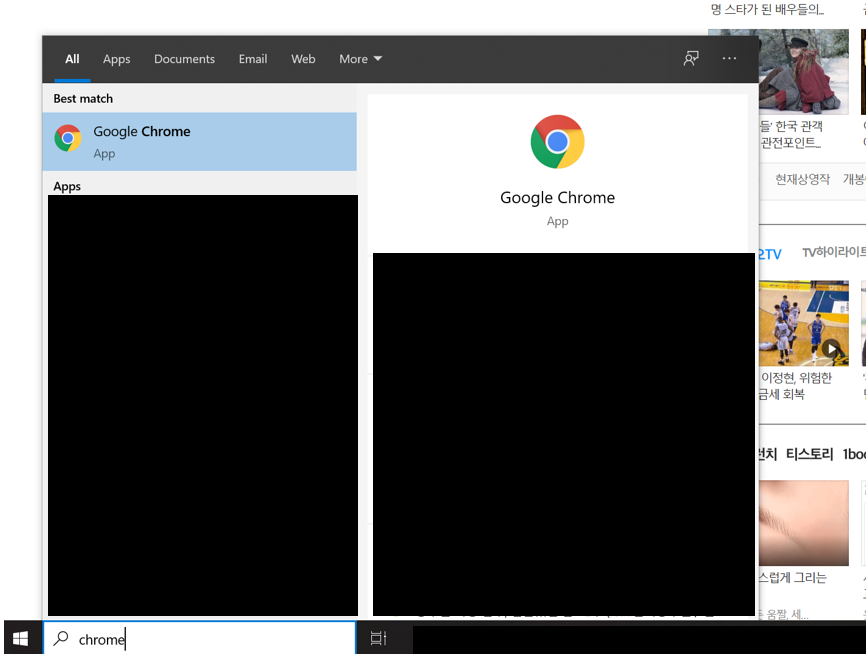
Task: Open the skin close-up thumbnail
Action: (x=804, y=523)
